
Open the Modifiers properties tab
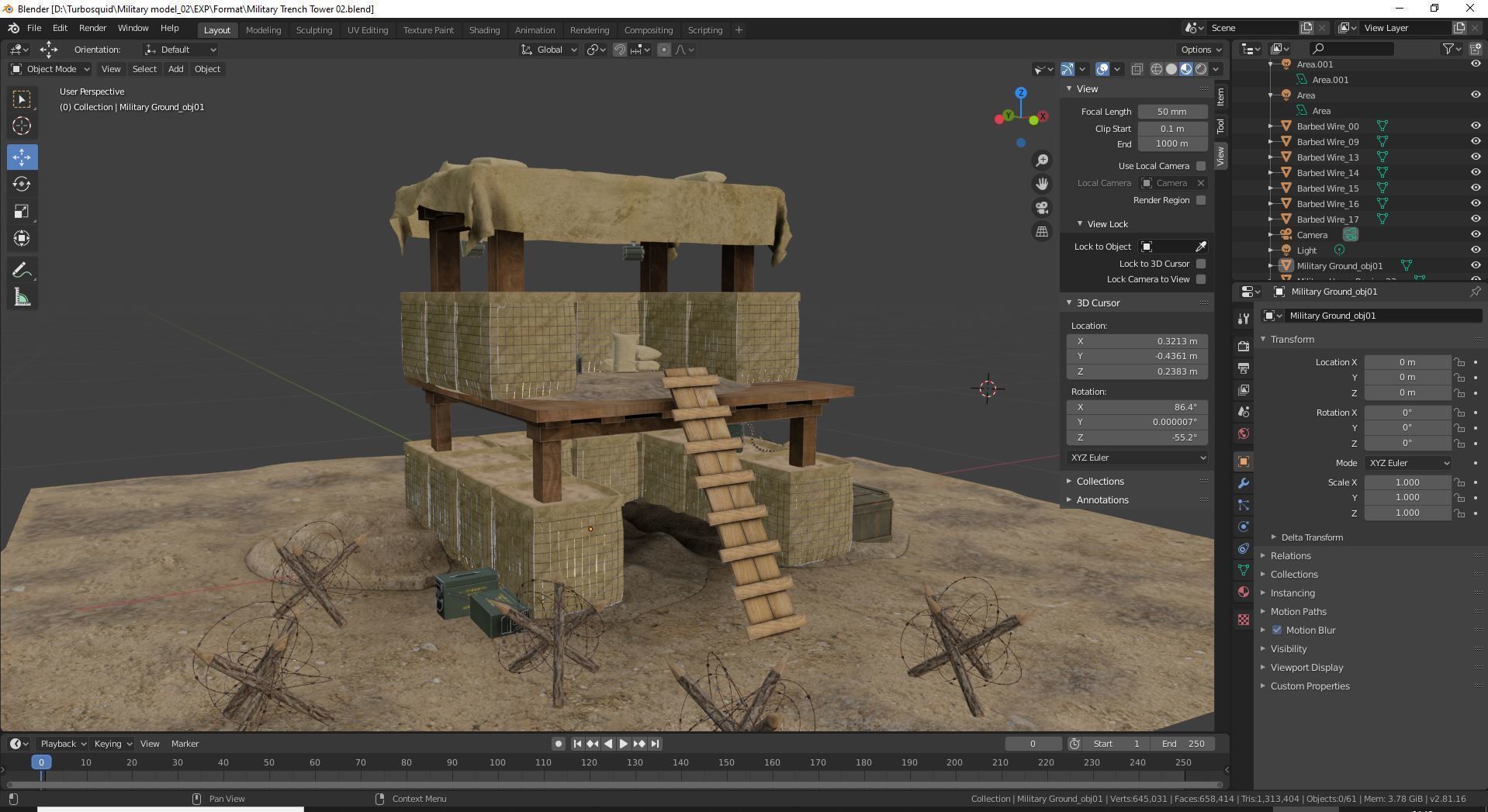click(1244, 483)
